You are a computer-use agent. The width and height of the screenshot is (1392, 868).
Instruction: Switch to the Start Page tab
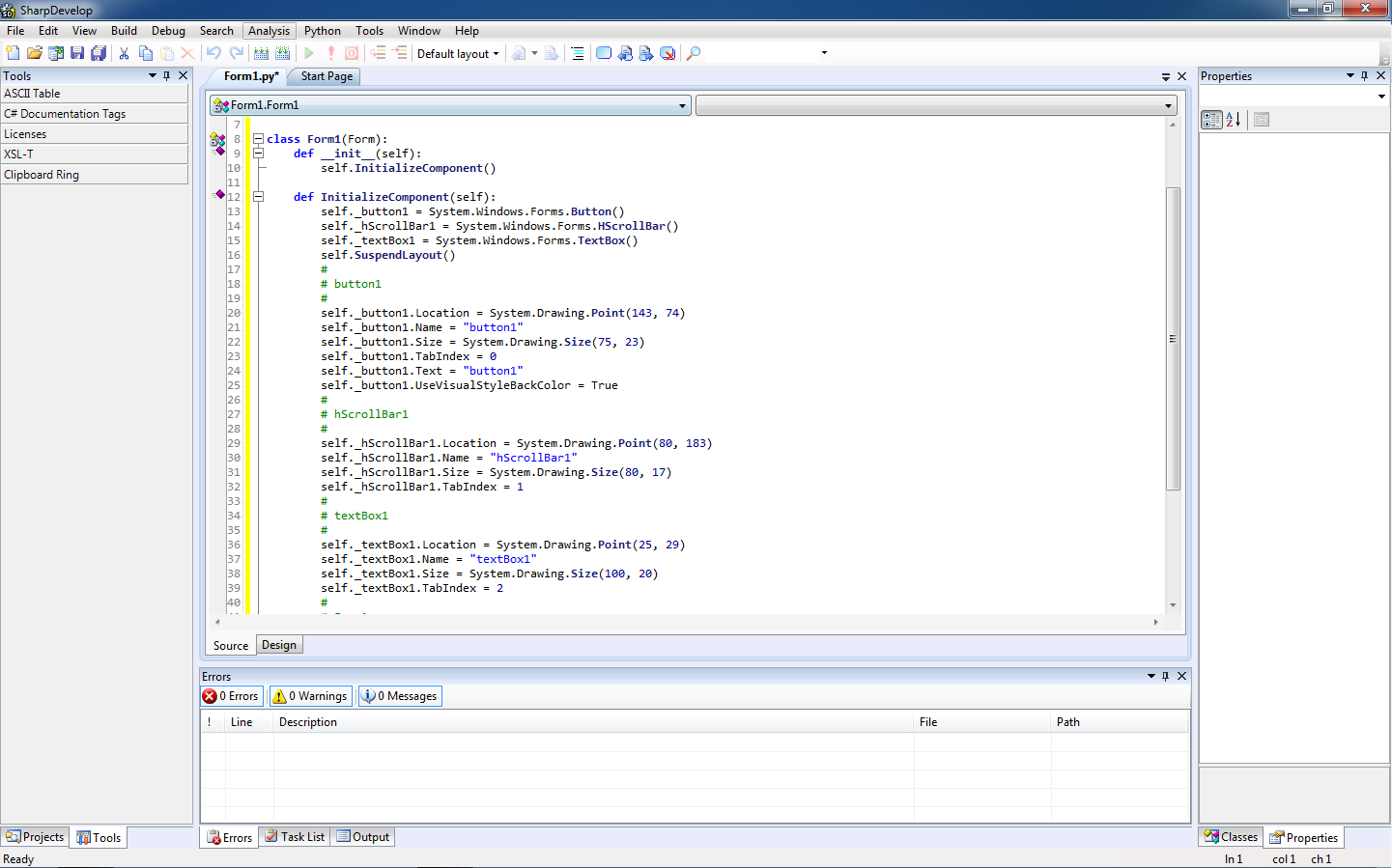pos(327,76)
